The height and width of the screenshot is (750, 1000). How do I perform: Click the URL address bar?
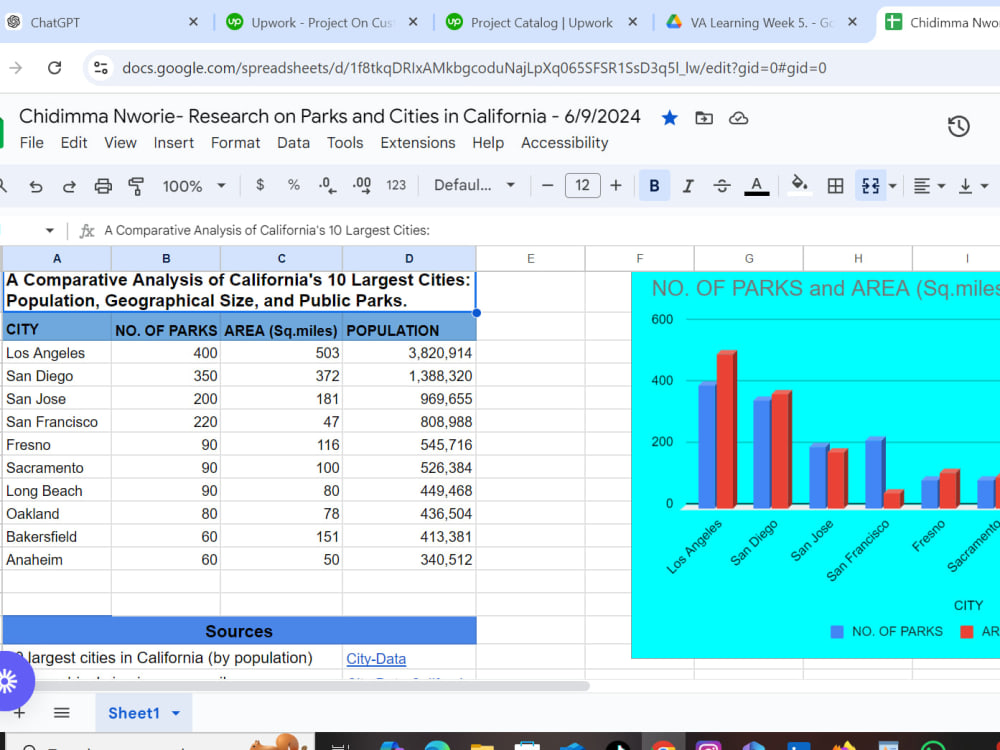tap(474, 68)
